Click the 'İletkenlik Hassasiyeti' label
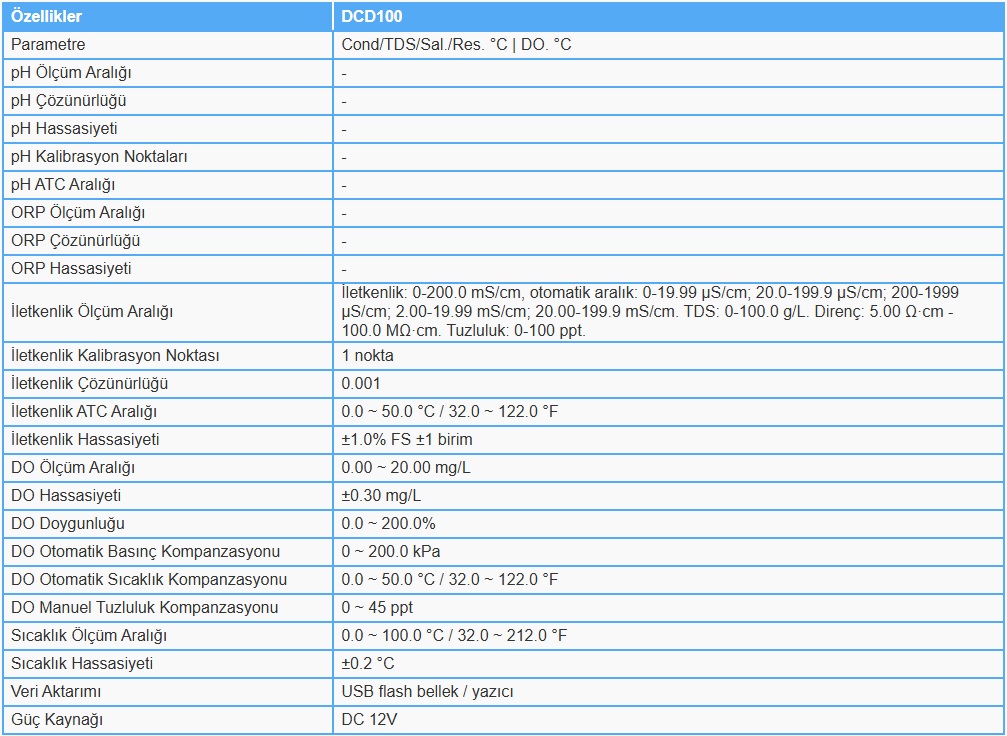1007x736 pixels. (85, 440)
